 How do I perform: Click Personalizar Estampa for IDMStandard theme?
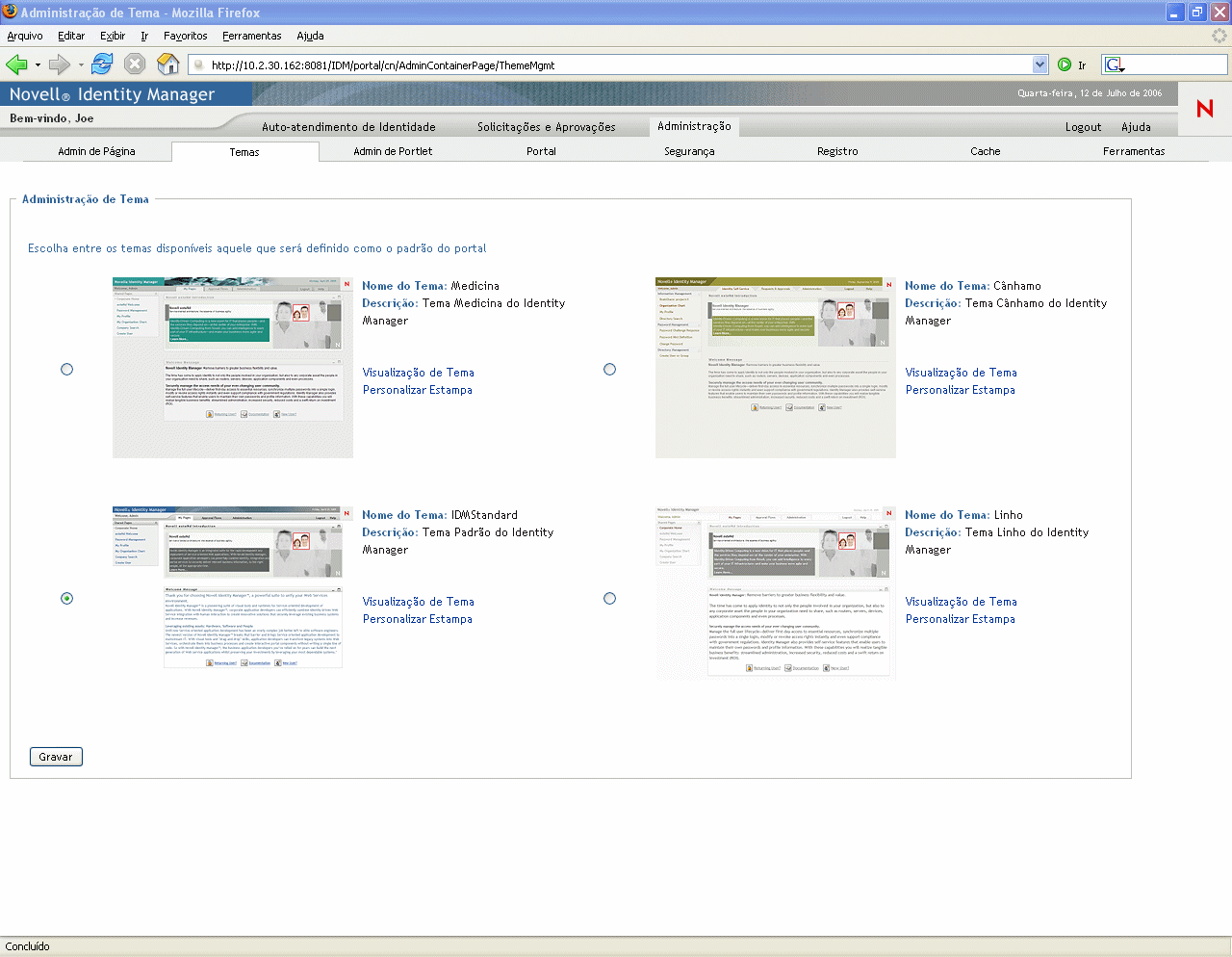click(418, 619)
